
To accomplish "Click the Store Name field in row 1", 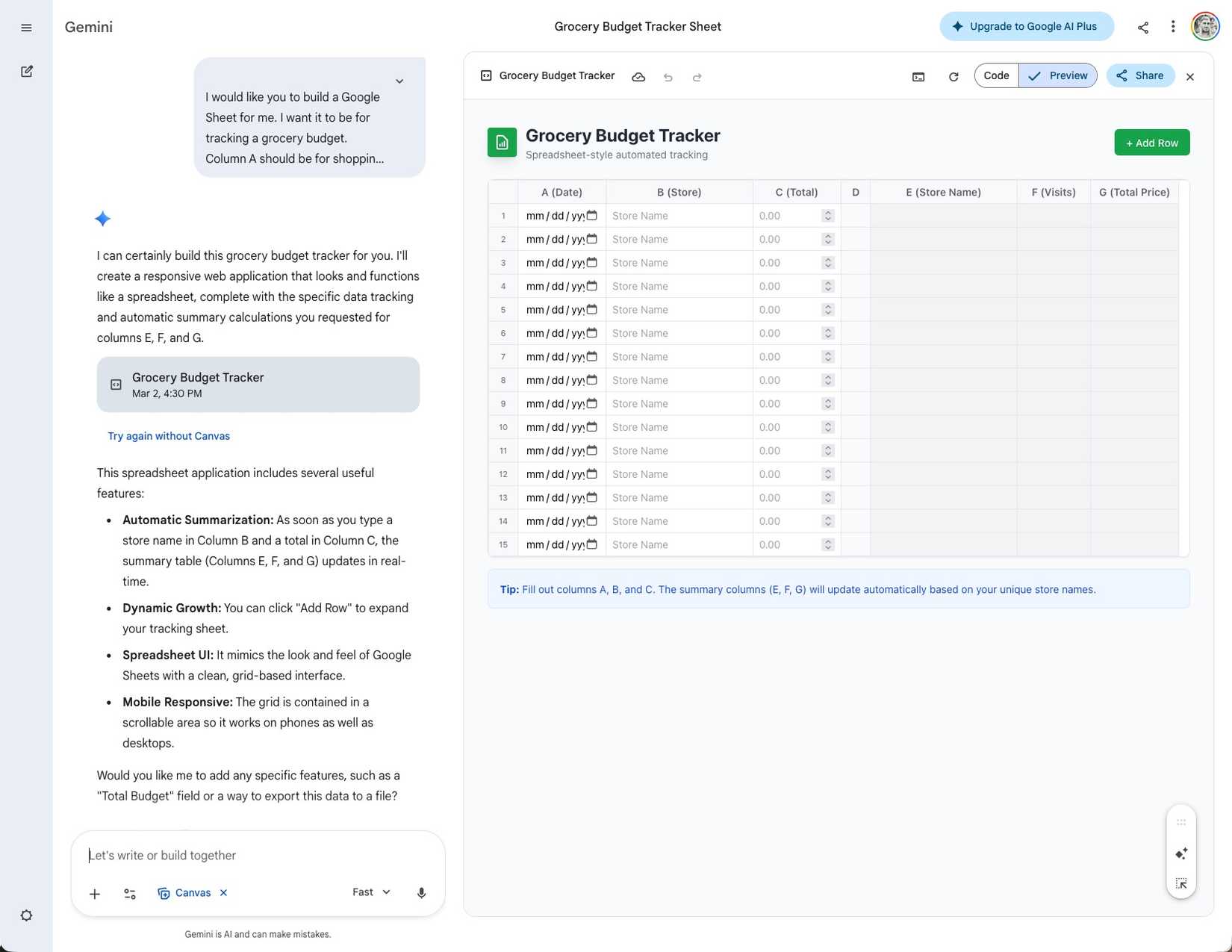I will pyautogui.click(x=679, y=216).
